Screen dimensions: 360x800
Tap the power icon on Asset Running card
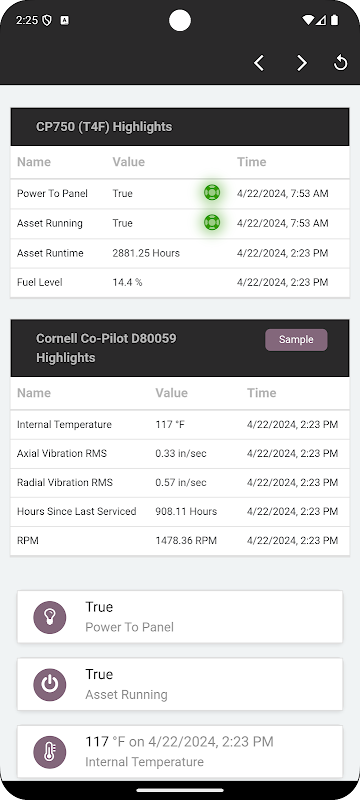coord(49,685)
